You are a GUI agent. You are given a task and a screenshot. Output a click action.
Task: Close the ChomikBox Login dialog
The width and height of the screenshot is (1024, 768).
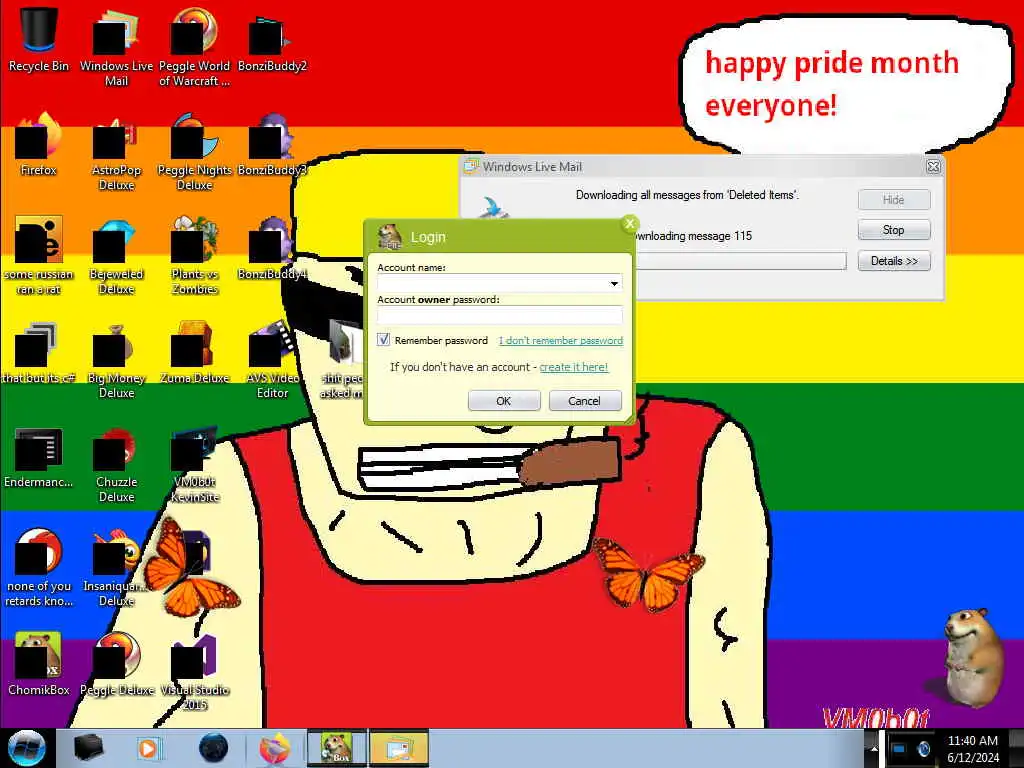(630, 224)
